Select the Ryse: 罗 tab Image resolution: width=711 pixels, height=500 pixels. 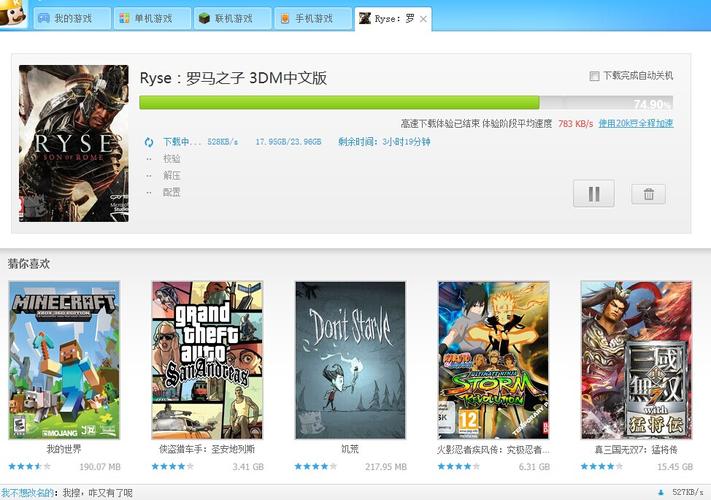[x=393, y=19]
